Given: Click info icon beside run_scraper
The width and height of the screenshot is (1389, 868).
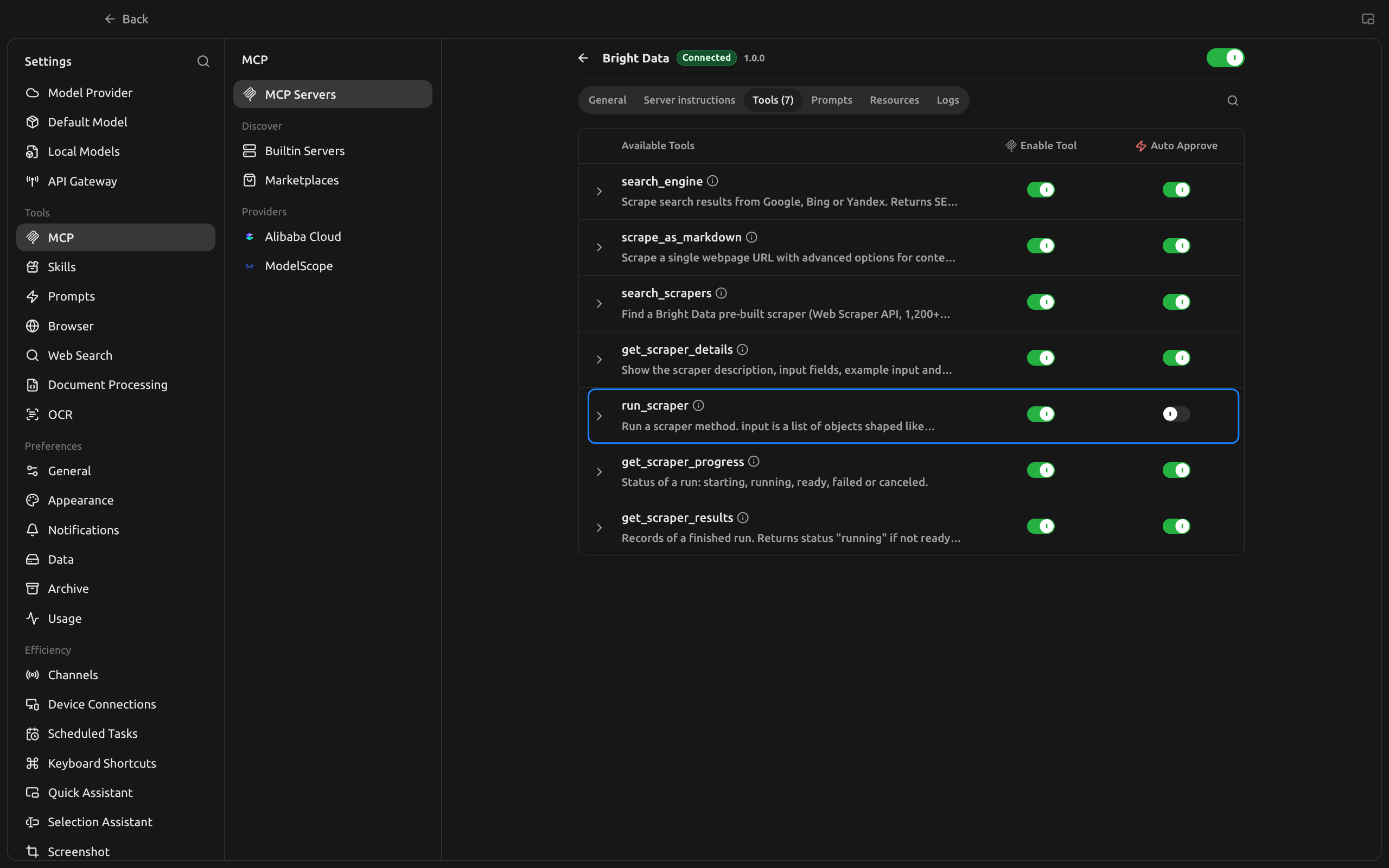Looking at the screenshot, I should pyautogui.click(x=698, y=405).
